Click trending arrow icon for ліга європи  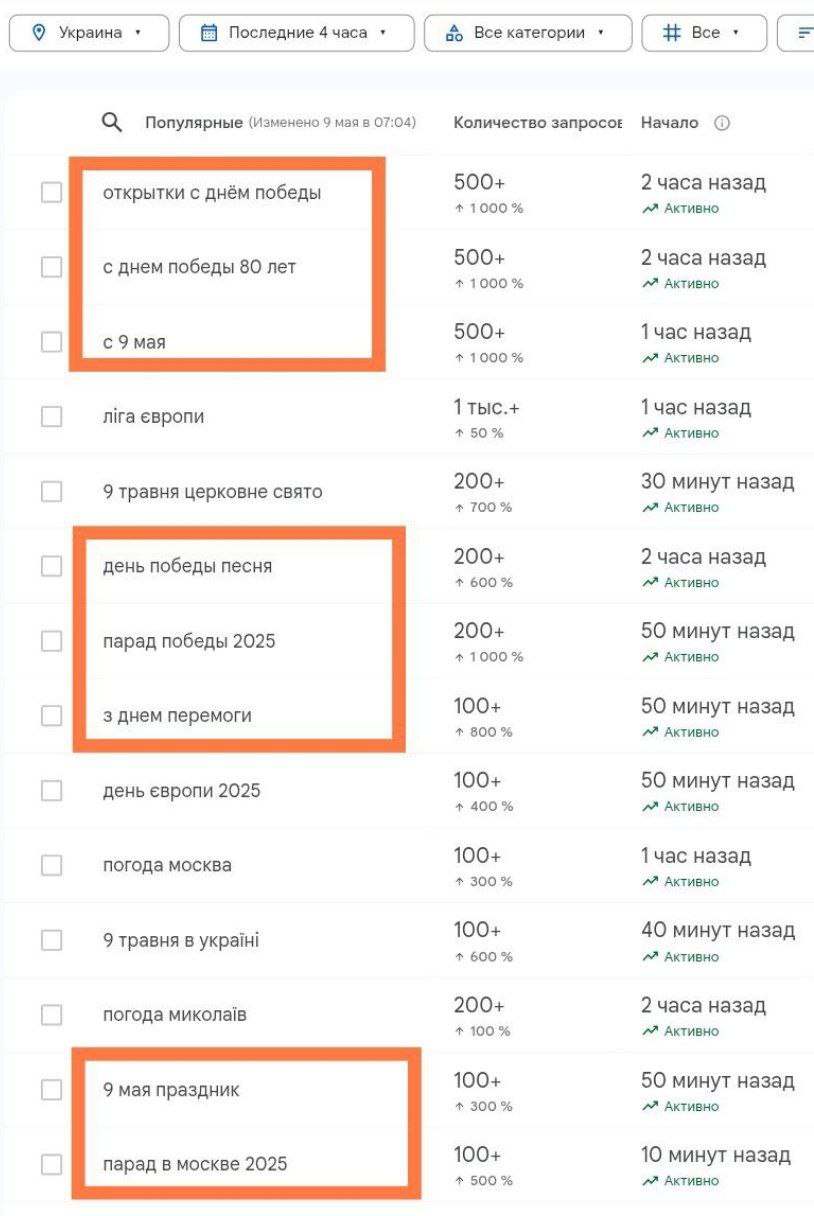point(650,433)
